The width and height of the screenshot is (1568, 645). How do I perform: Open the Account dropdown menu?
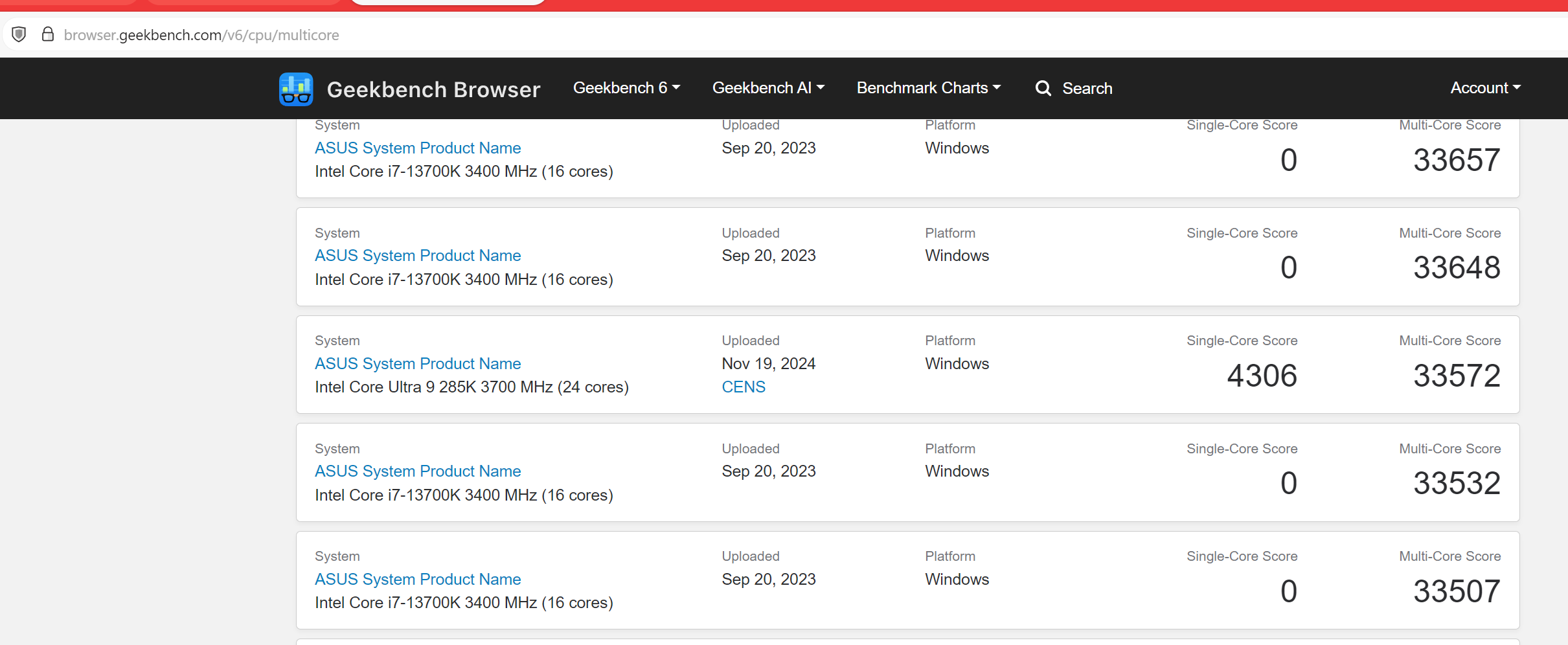point(1485,88)
